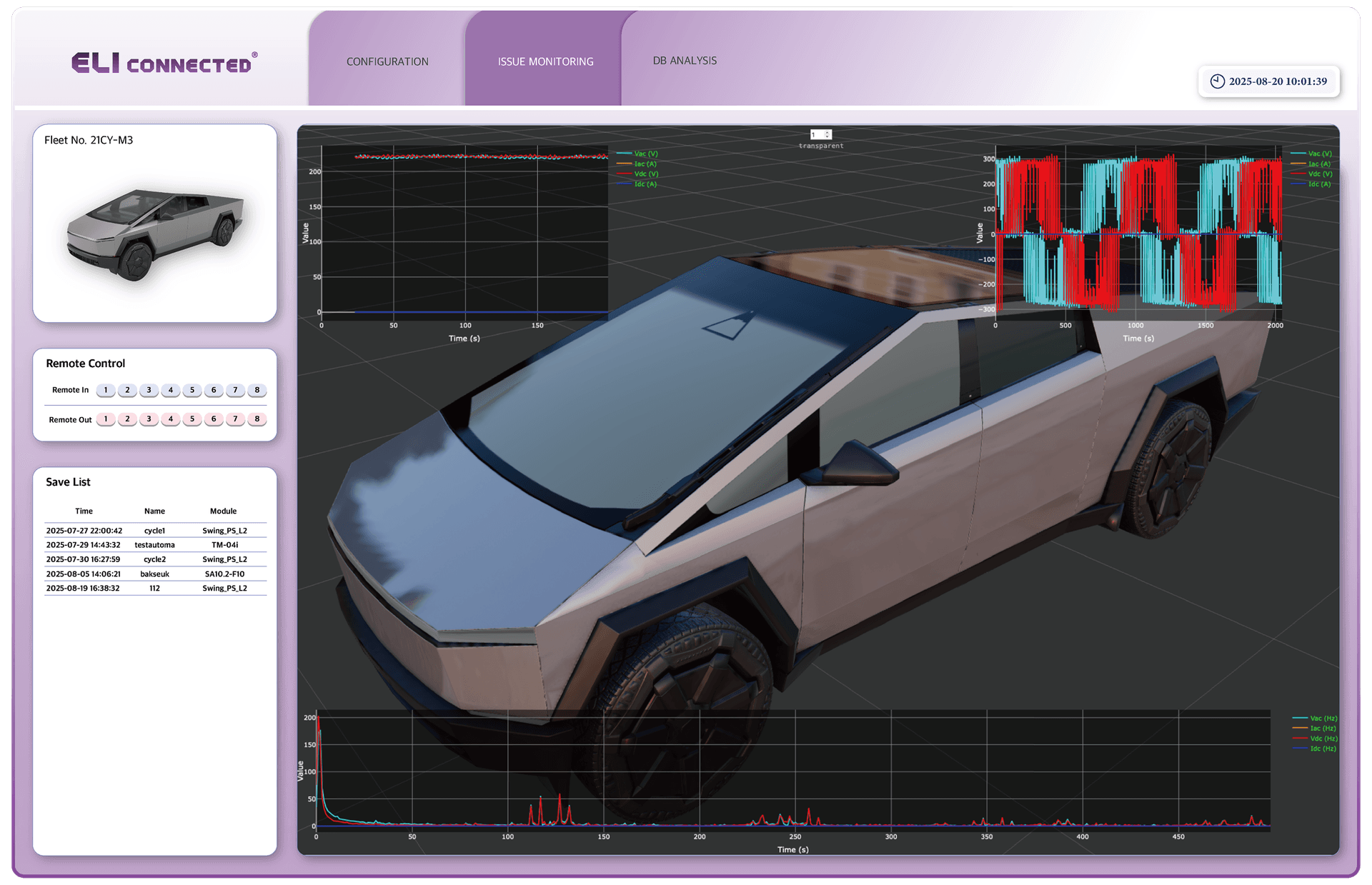Click the ELI Connected logo
Screen dimensions: 1372x885
tap(164, 63)
